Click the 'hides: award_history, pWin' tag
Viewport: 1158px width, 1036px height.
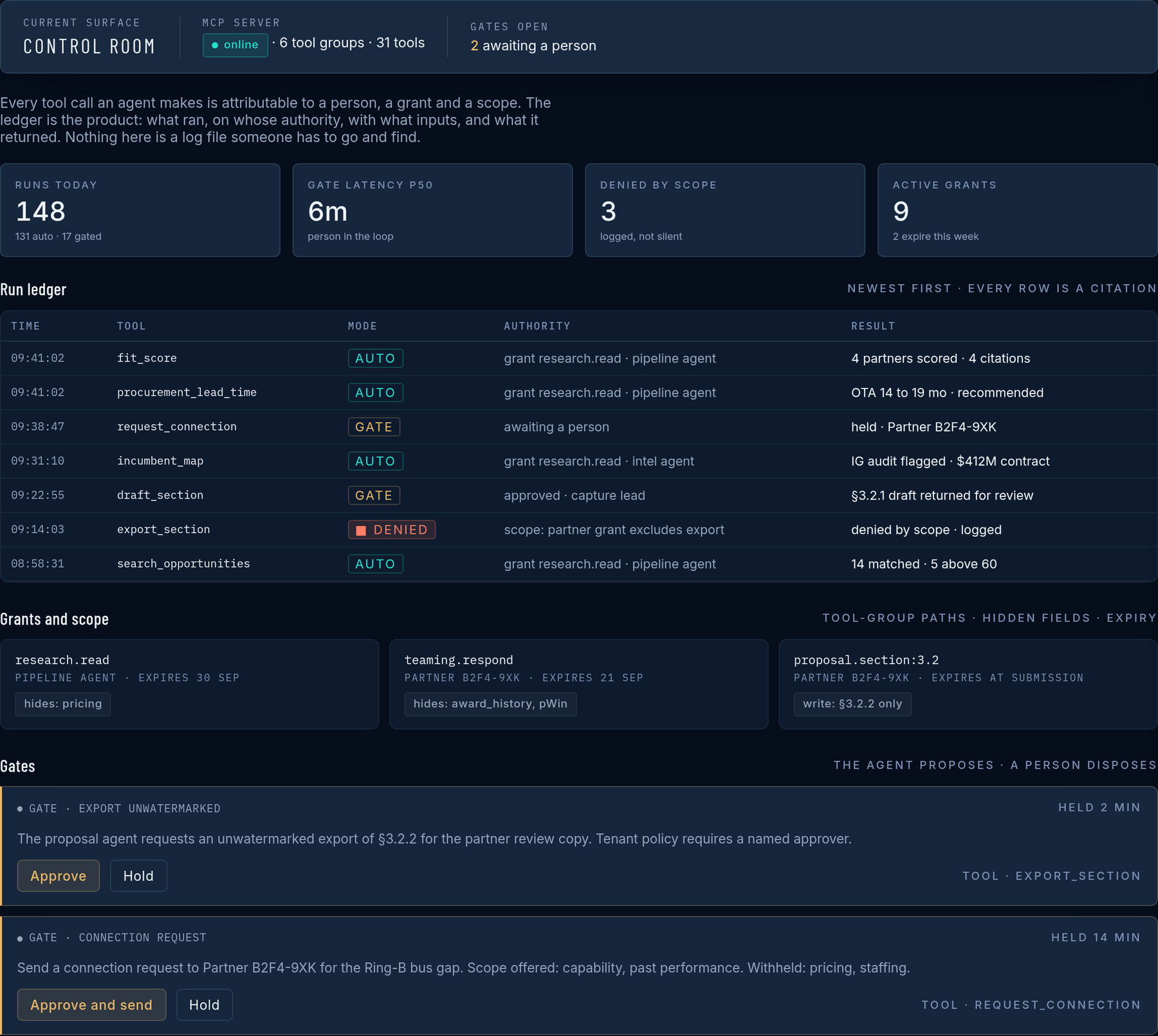click(x=490, y=704)
